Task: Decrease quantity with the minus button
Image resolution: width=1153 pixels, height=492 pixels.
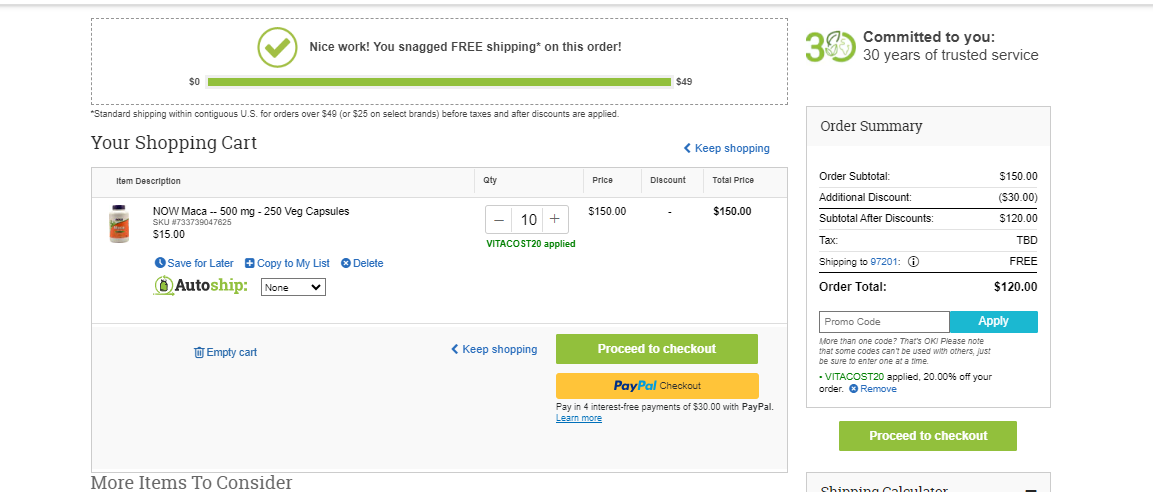Action: click(x=499, y=219)
